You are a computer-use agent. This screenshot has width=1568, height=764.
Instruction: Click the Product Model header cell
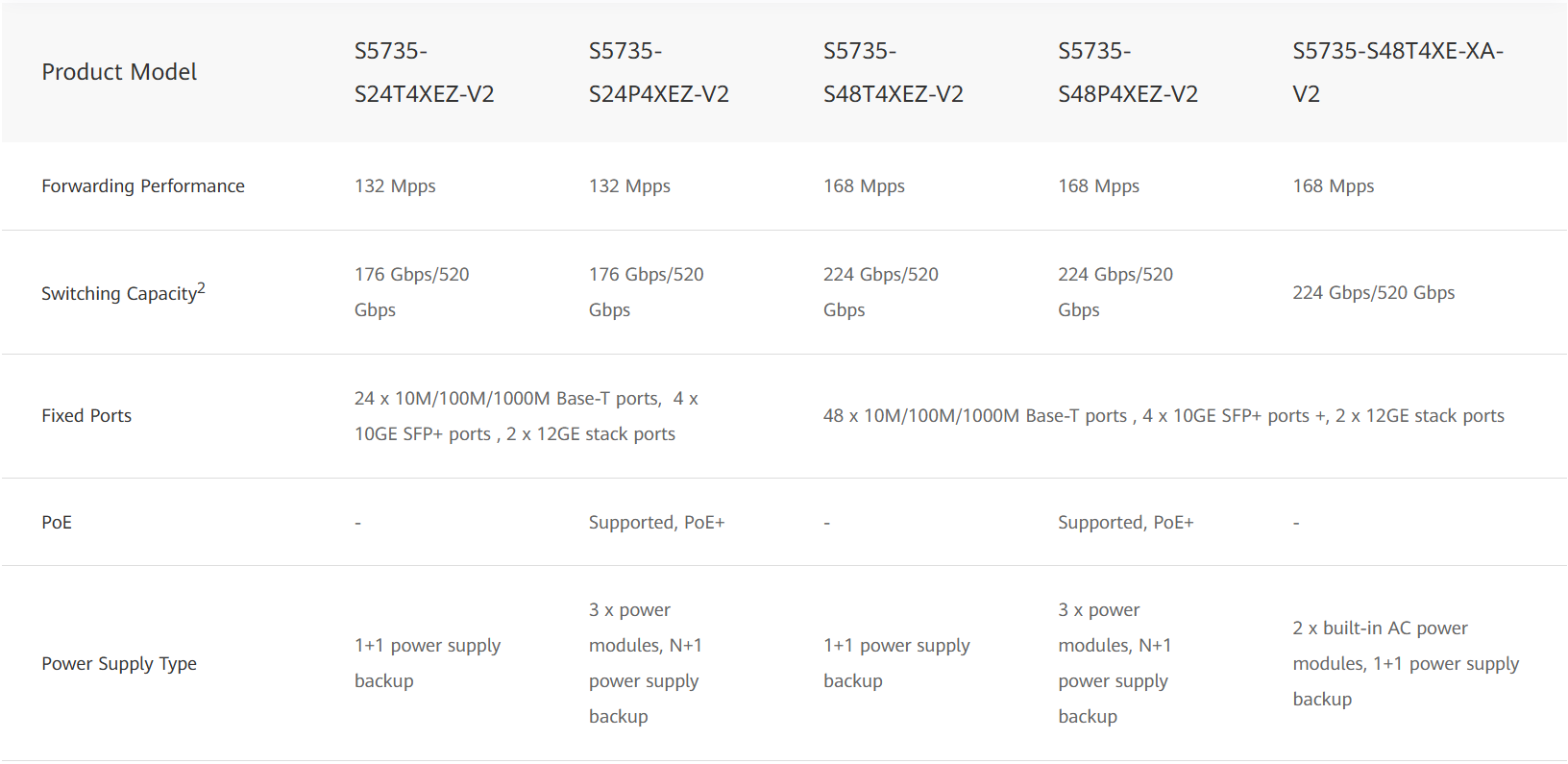click(119, 72)
